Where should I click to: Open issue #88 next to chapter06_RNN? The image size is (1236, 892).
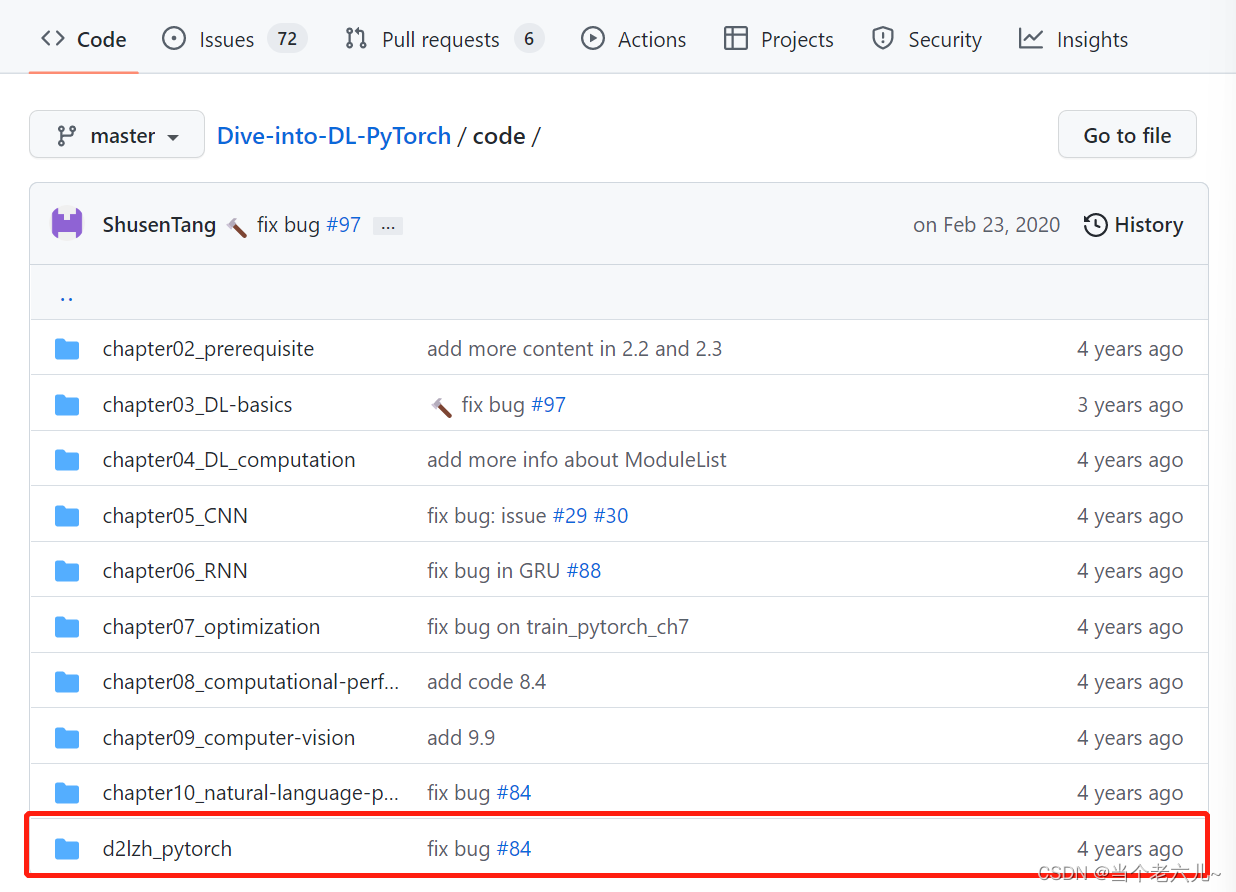click(584, 570)
